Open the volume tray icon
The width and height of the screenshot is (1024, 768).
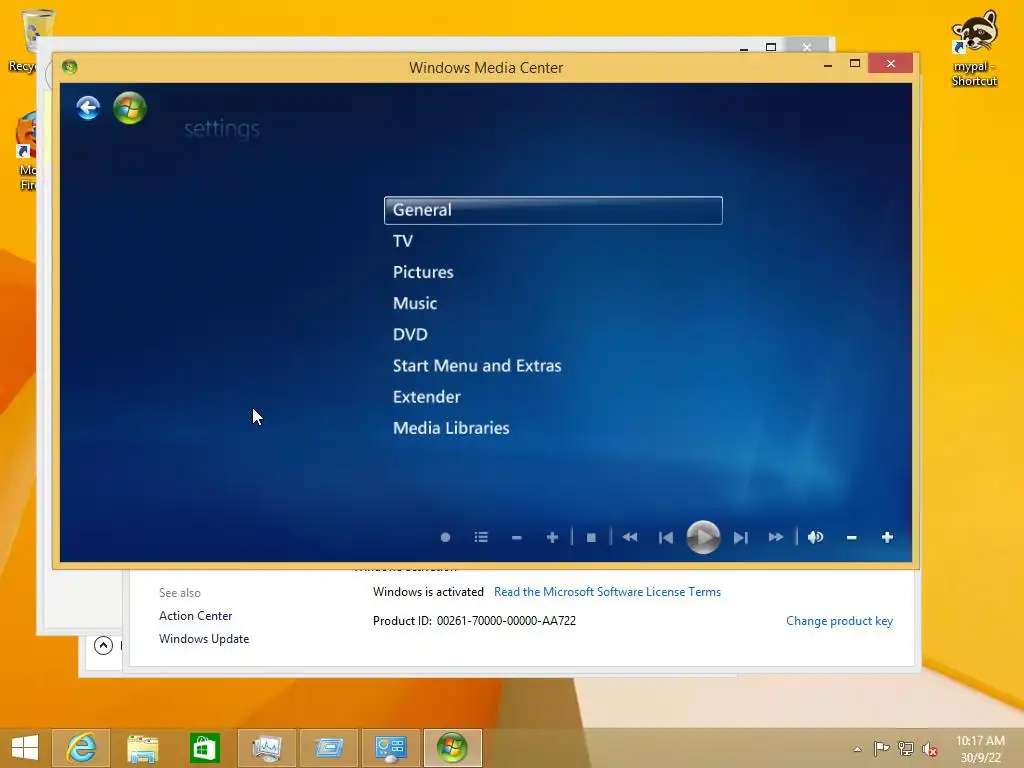pyautogui.click(x=930, y=748)
